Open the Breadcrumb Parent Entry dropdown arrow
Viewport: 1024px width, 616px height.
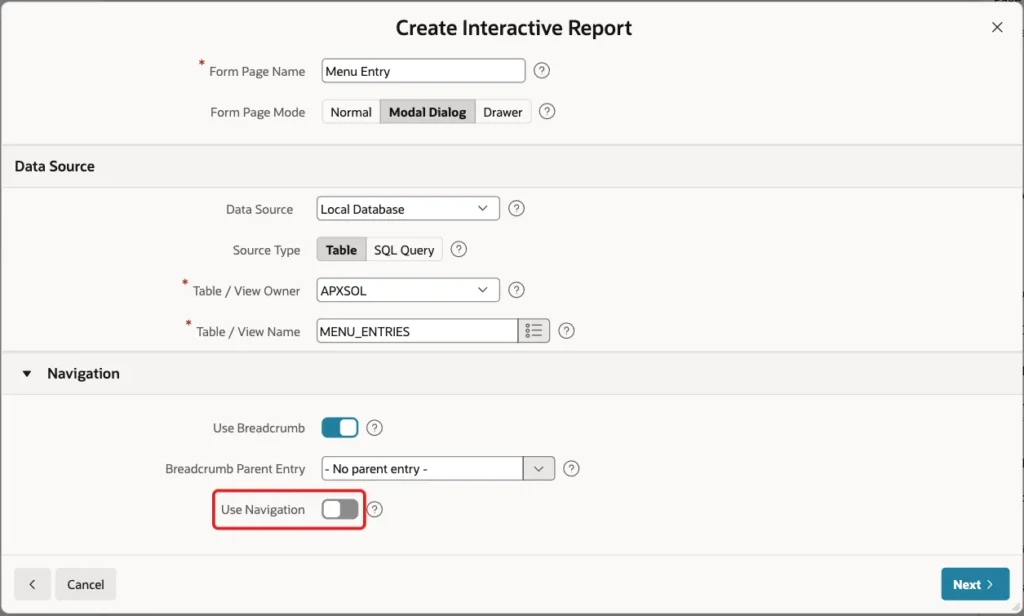pyautogui.click(x=539, y=469)
